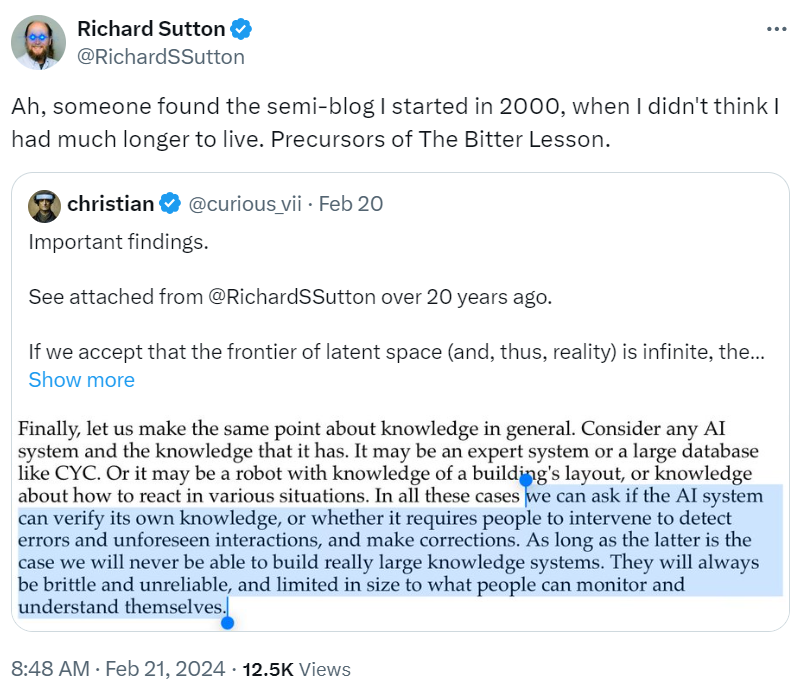This screenshot has width=798, height=689.
Task: Click the 12.5K Views count
Action: 296,669
